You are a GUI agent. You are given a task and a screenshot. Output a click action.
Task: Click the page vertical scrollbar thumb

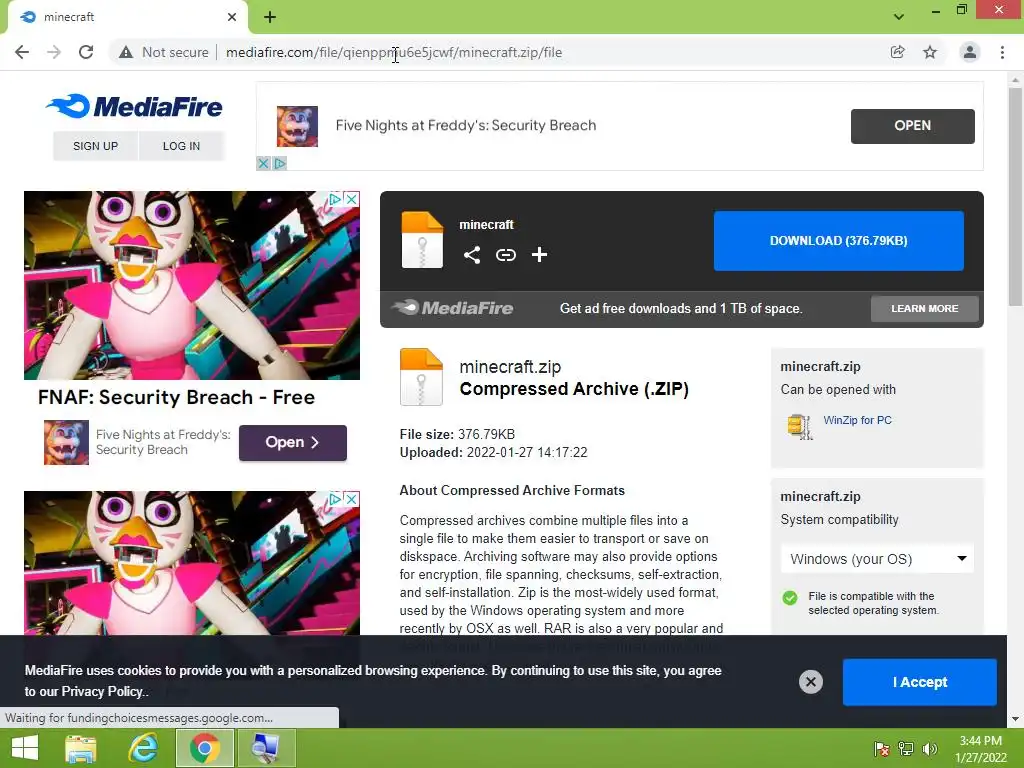tap(1015, 196)
